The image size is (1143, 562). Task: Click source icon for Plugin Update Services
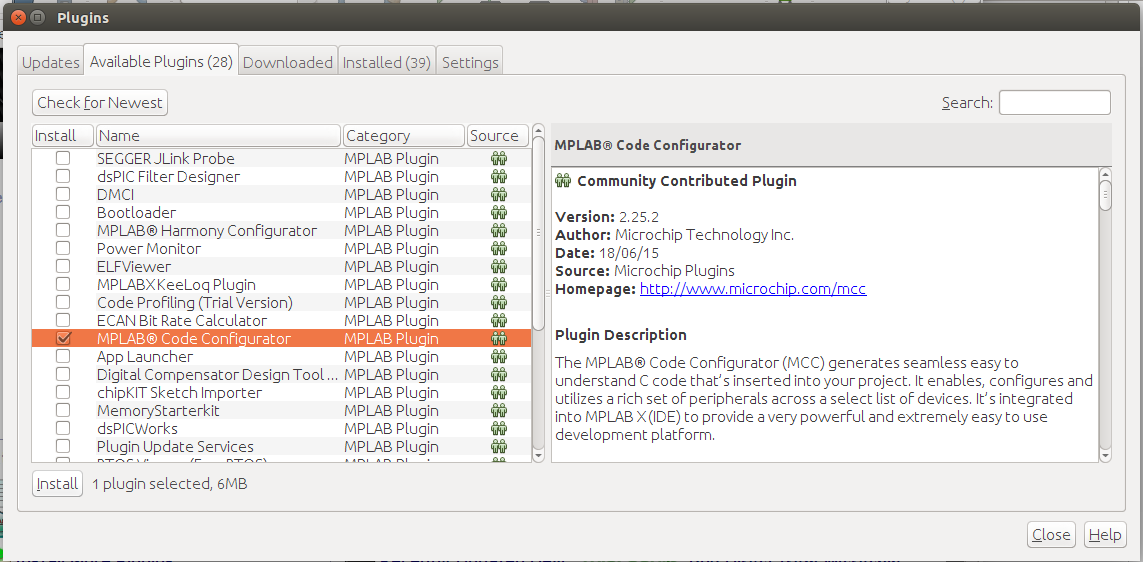pyautogui.click(x=499, y=446)
